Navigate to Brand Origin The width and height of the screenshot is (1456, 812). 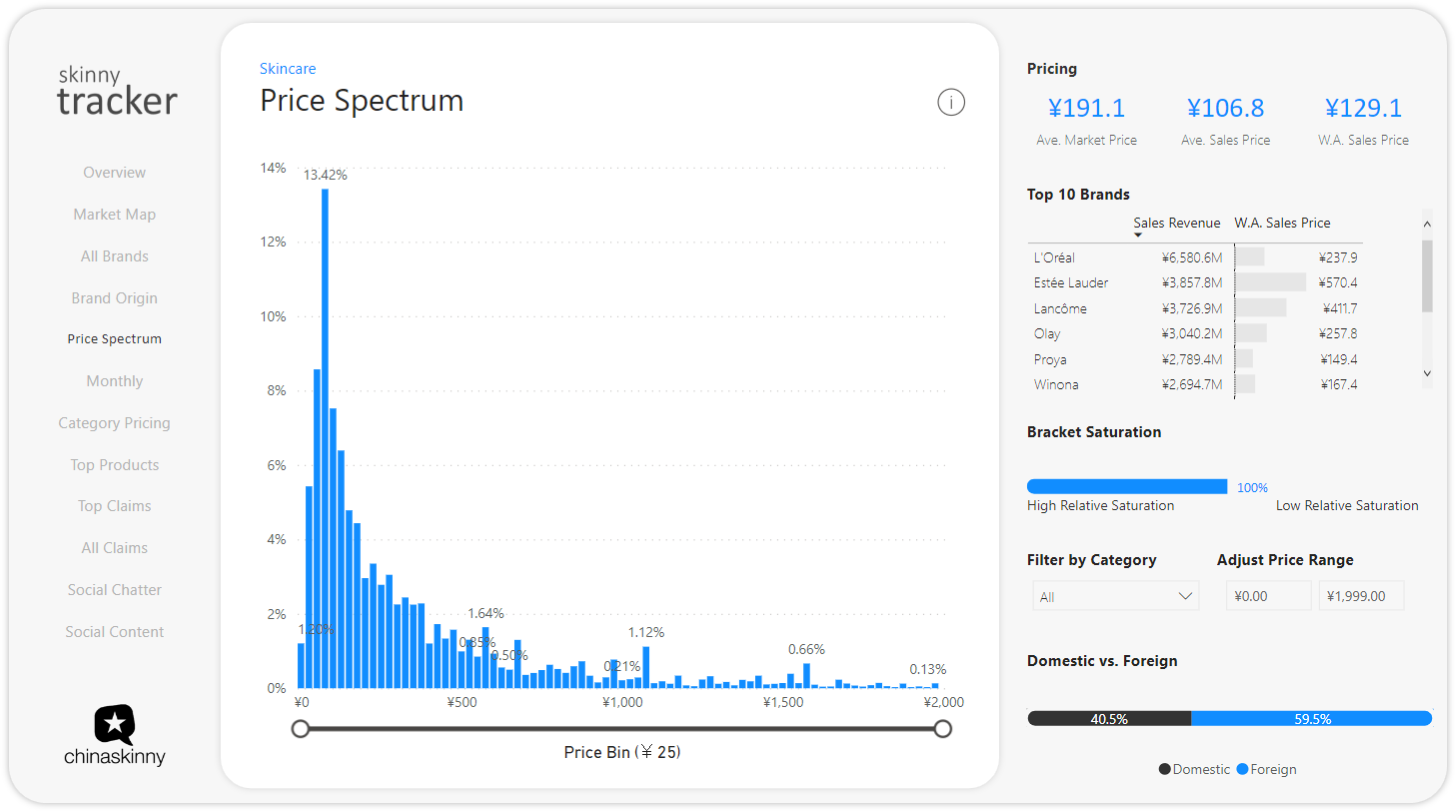click(114, 298)
